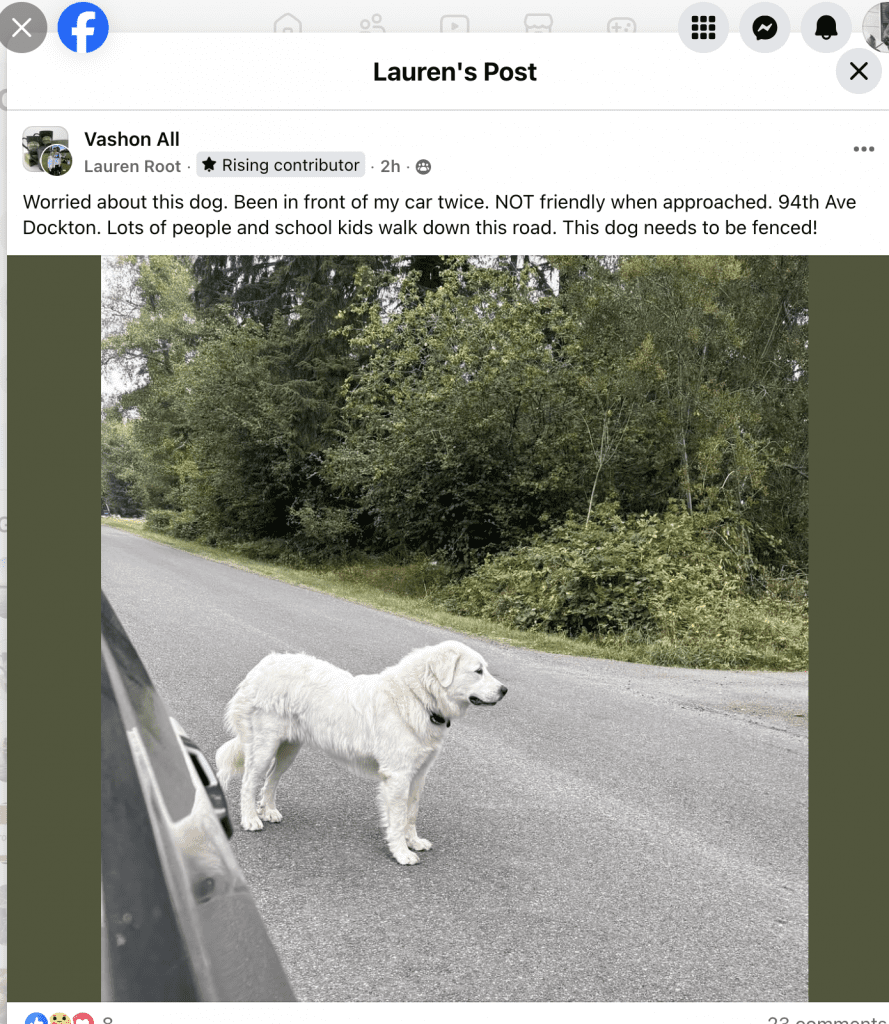Open the notifications bell icon

pyautogui.click(x=826, y=27)
